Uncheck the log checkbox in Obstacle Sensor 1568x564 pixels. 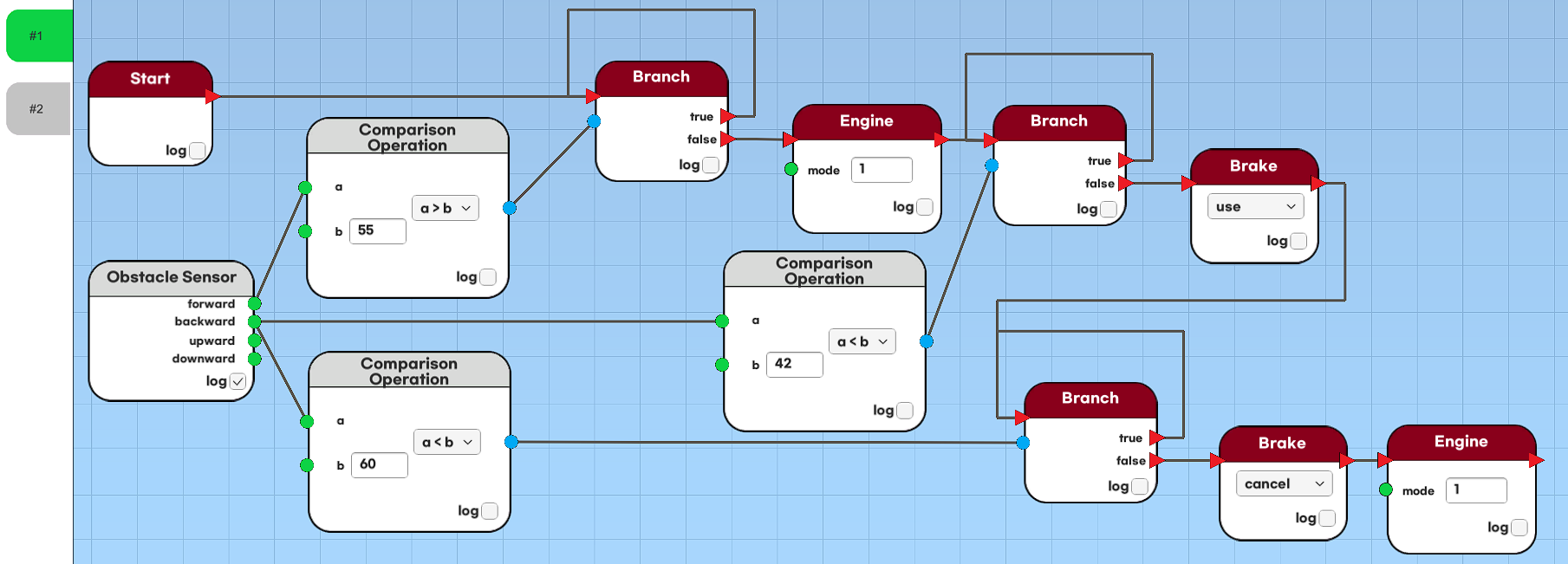(x=237, y=381)
